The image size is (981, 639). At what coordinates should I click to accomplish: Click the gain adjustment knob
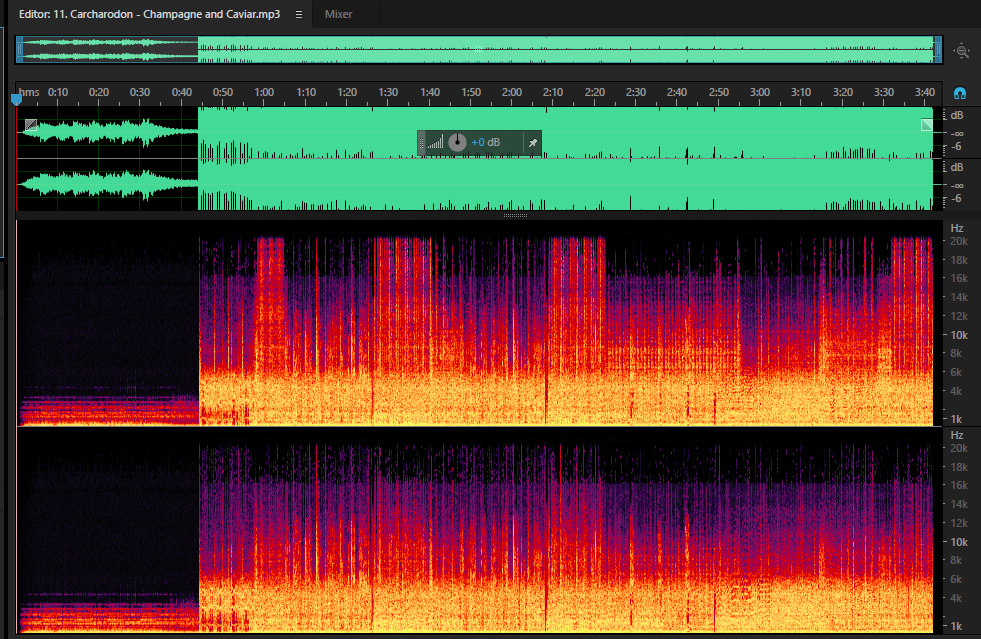click(457, 142)
